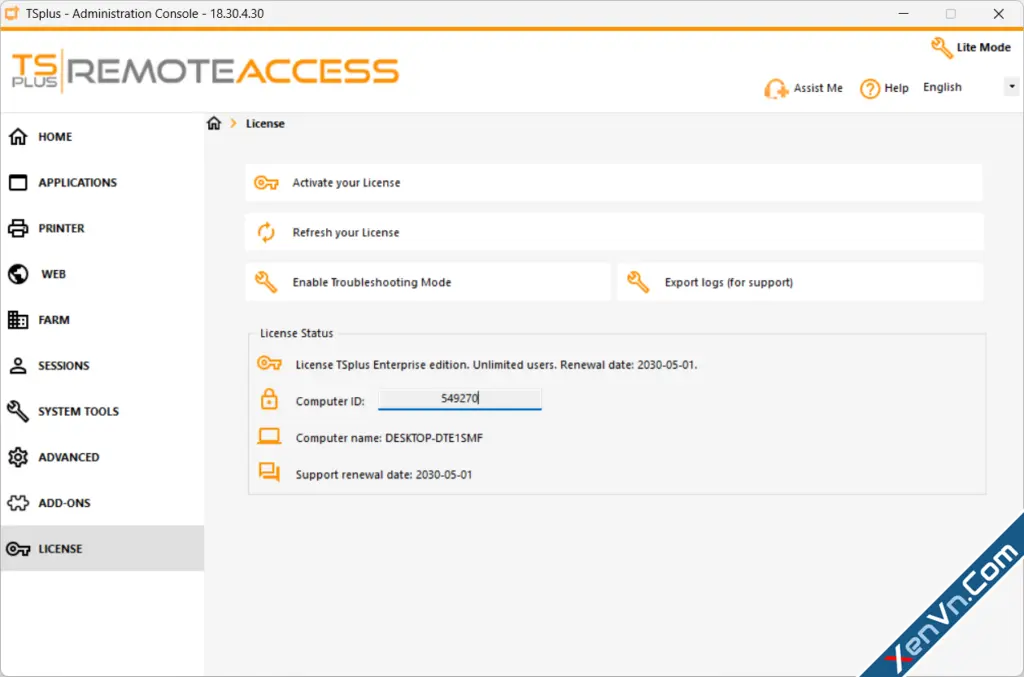Click the License breadcrumb text
Viewport: 1024px width, 677px height.
pyautogui.click(x=265, y=123)
